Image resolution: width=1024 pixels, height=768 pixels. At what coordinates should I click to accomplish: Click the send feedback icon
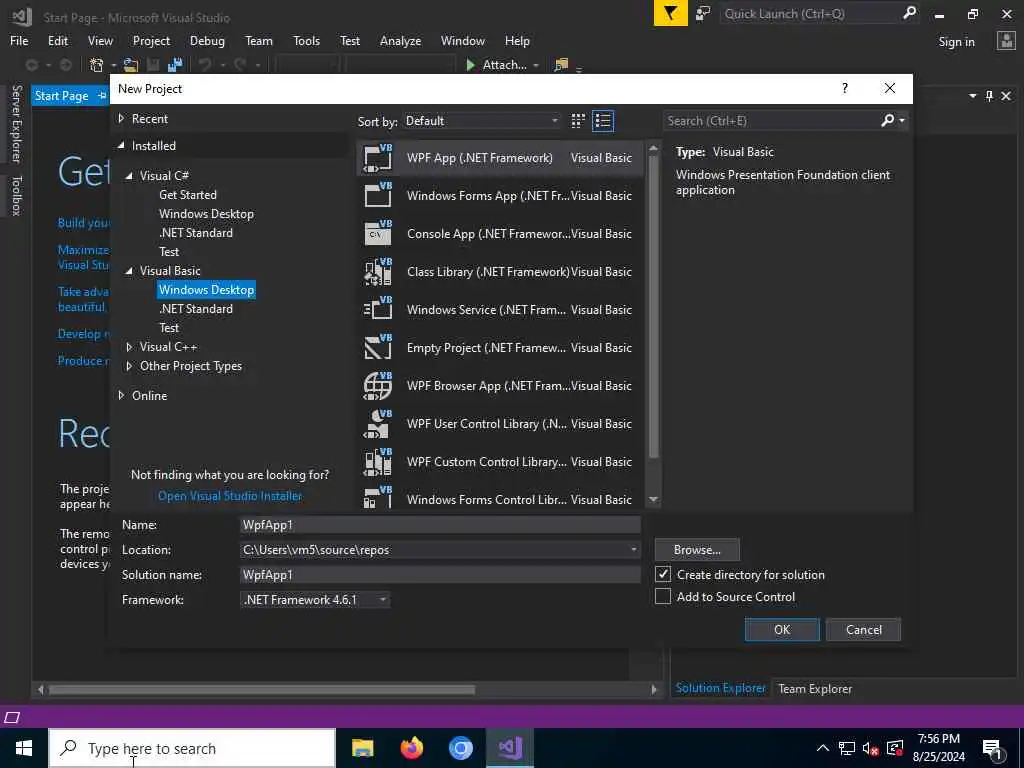pyautogui.click(x=703, y=14)
